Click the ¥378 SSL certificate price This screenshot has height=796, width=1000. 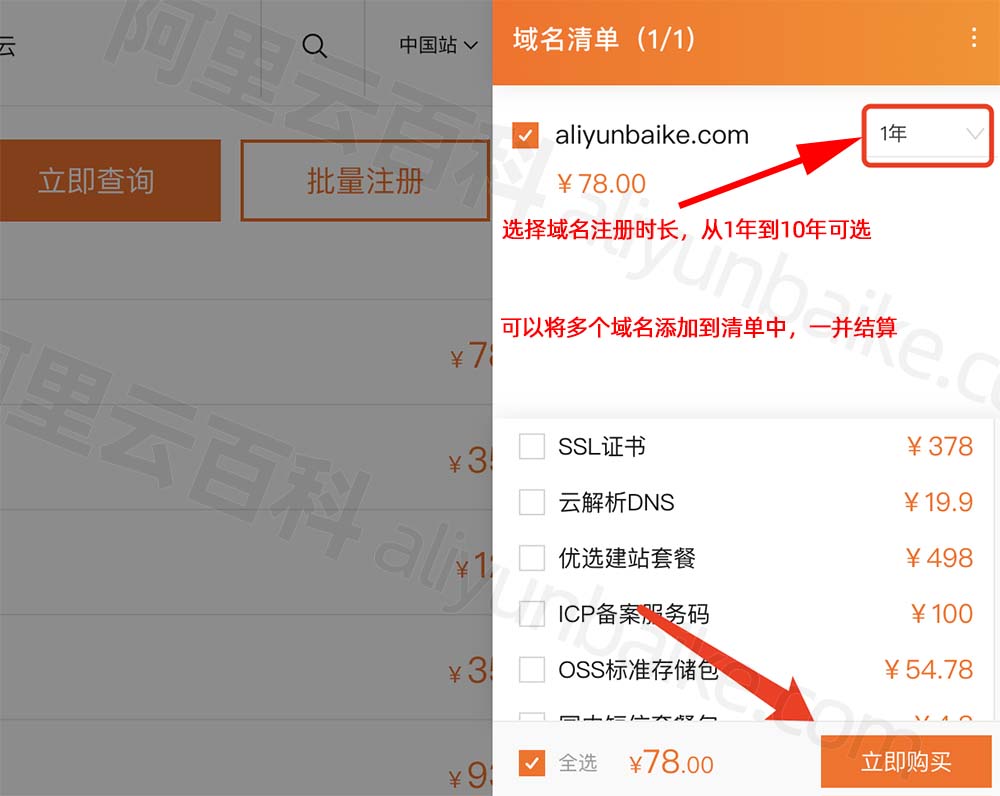(x=939, y=446)
